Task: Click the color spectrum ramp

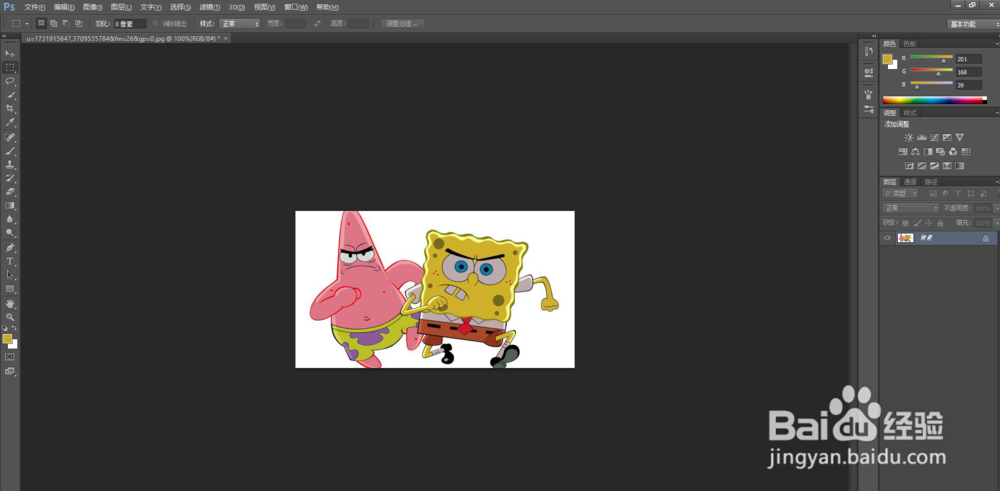Action: (934, 100)
